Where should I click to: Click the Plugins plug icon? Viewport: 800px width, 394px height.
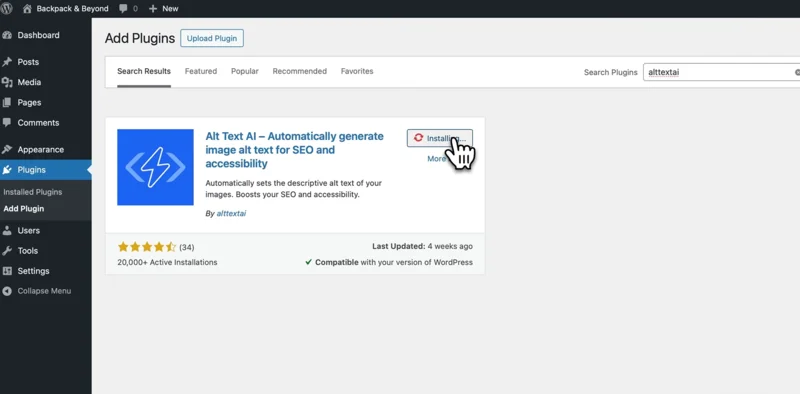[x=7, y=170]
